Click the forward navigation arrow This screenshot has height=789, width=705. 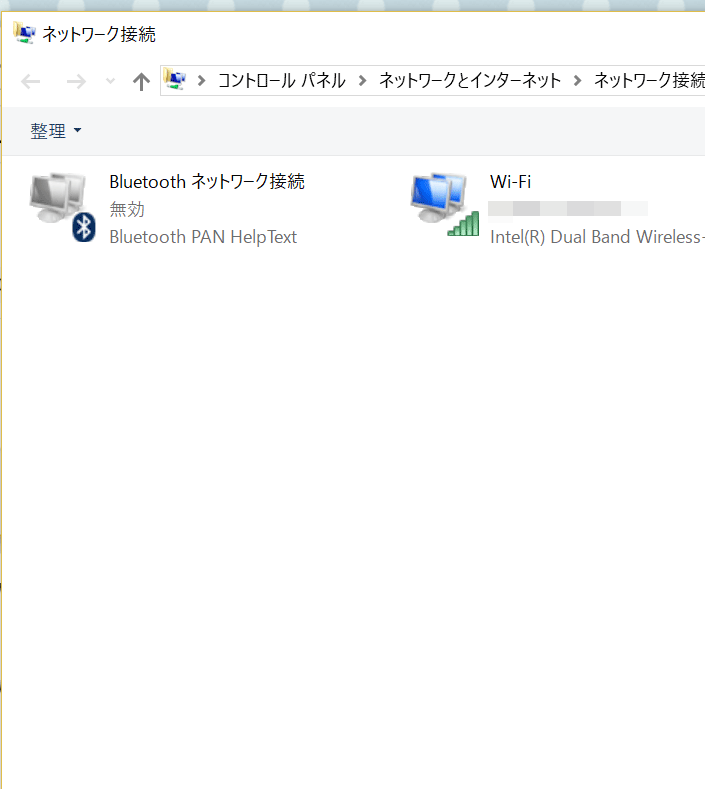click(76, 81)
